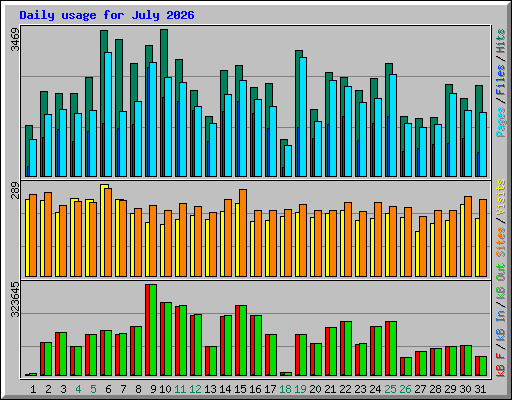Image resolution: width=512 pixels, height=400 pixels.
Task: Click the 'Pages' legend label
Action: pyautogui.click(x=501, y=122)
